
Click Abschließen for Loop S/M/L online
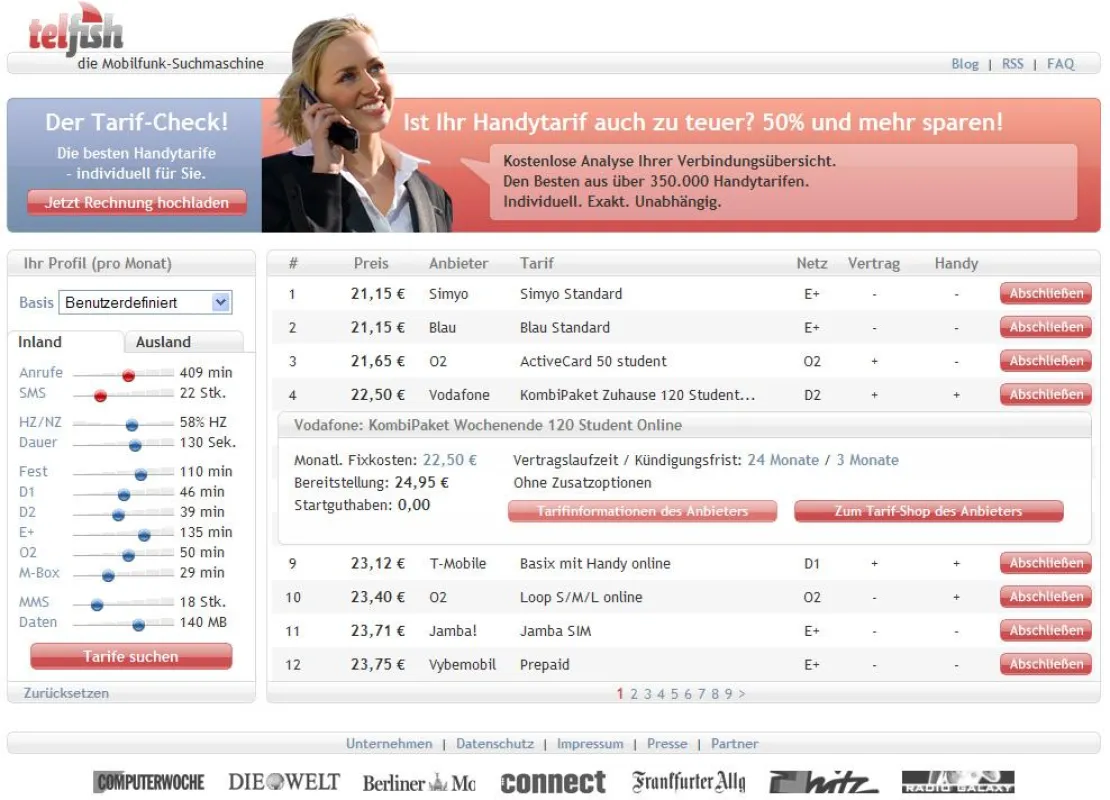click(x=1046, y=597)
